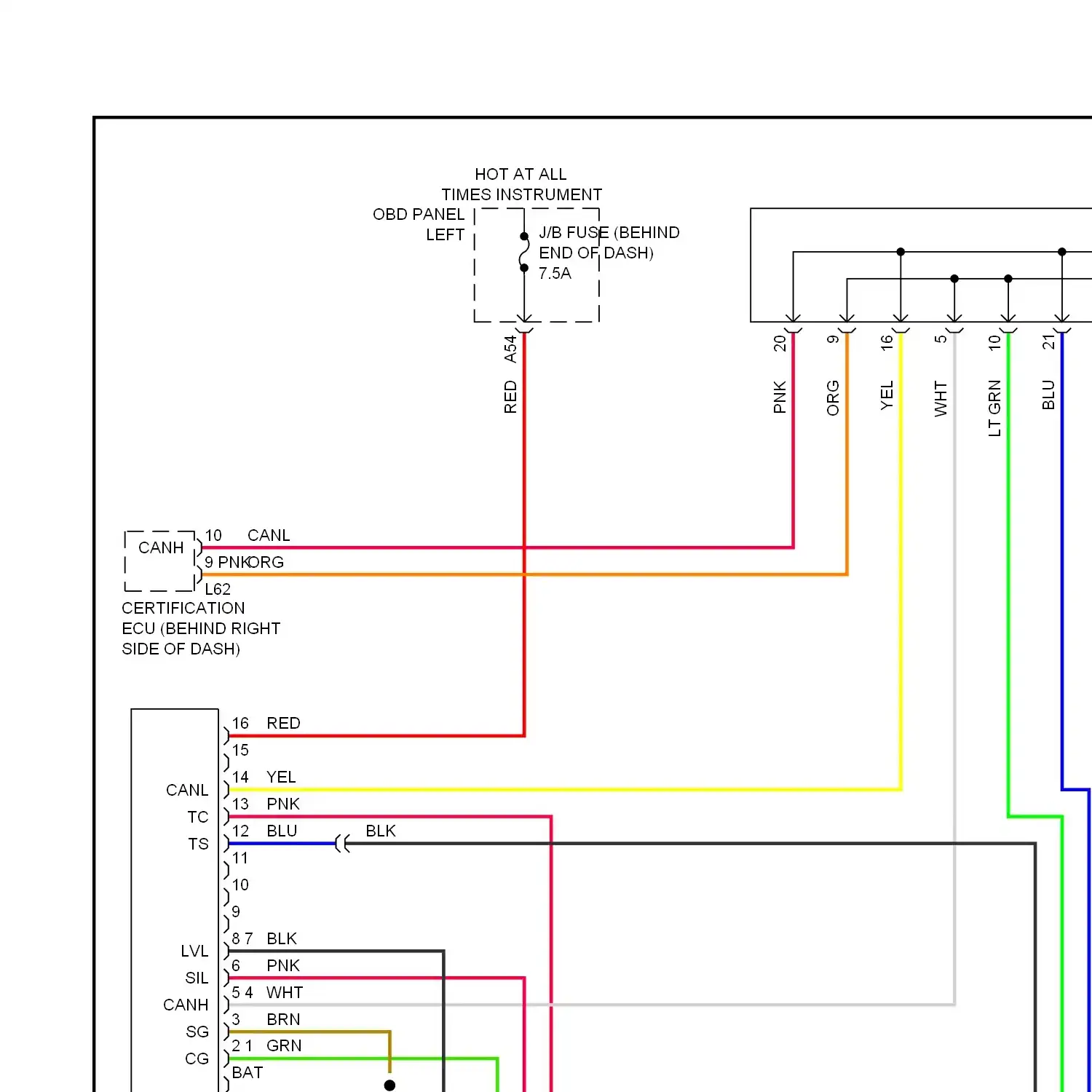Select "CANL" next to certification ECU pin 10
Image resolution: width=1092 pixels, height=1092 pixels.
tap(269, 535)
